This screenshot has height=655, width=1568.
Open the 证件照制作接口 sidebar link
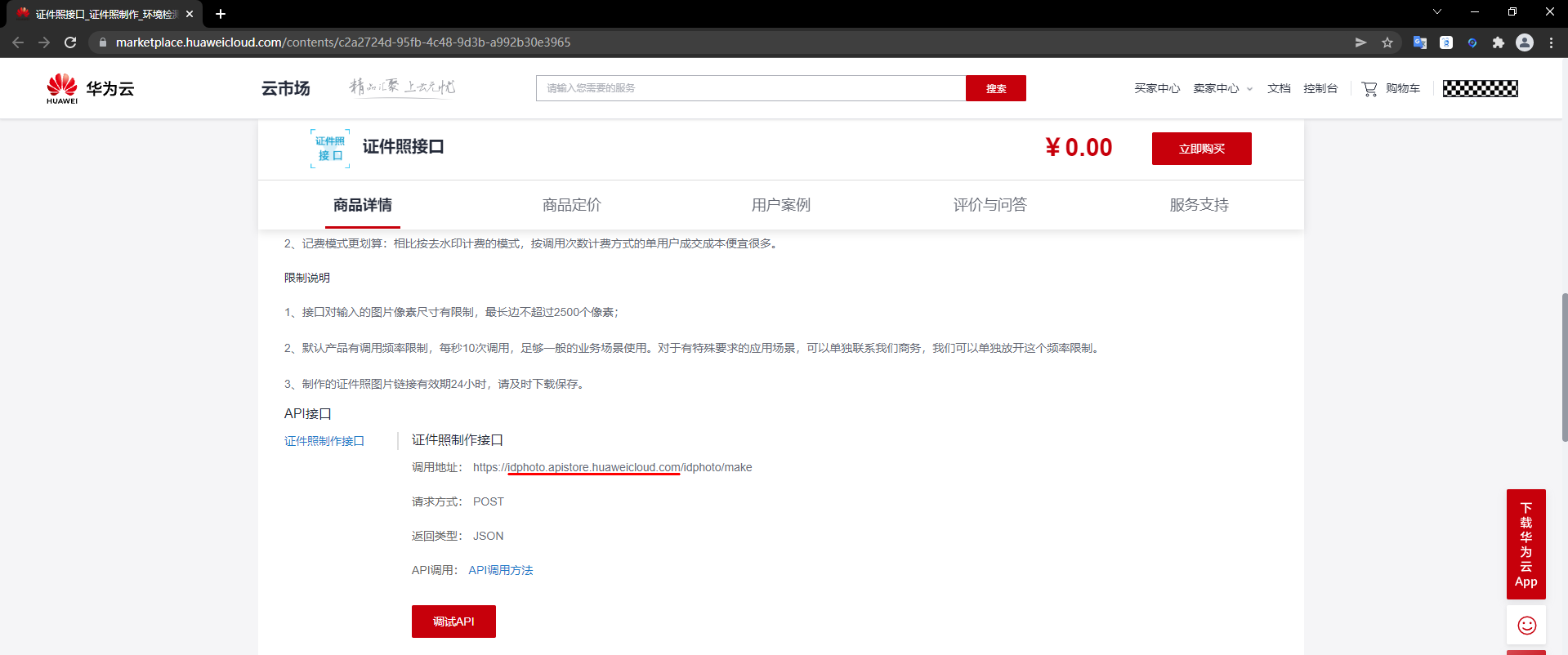(324, 441)
